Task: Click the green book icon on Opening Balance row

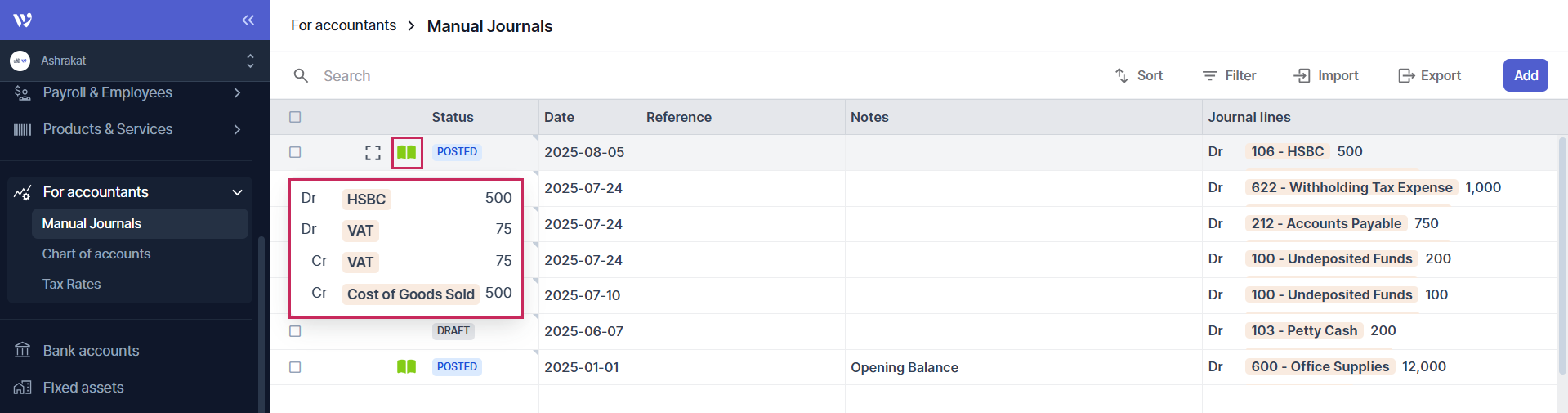Action: (406, 366)
